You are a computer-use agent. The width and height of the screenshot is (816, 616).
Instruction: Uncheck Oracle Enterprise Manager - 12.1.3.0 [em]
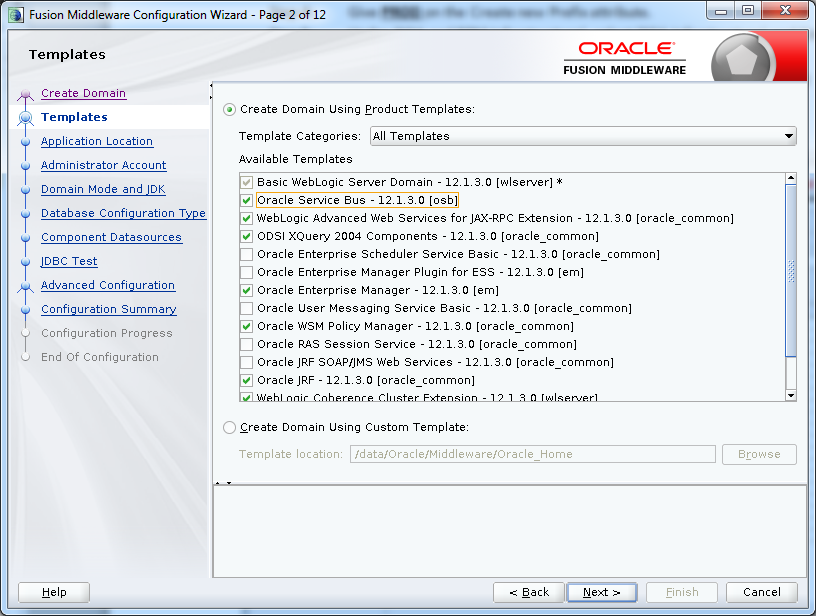pyautogui.click(x=247, y=290)
